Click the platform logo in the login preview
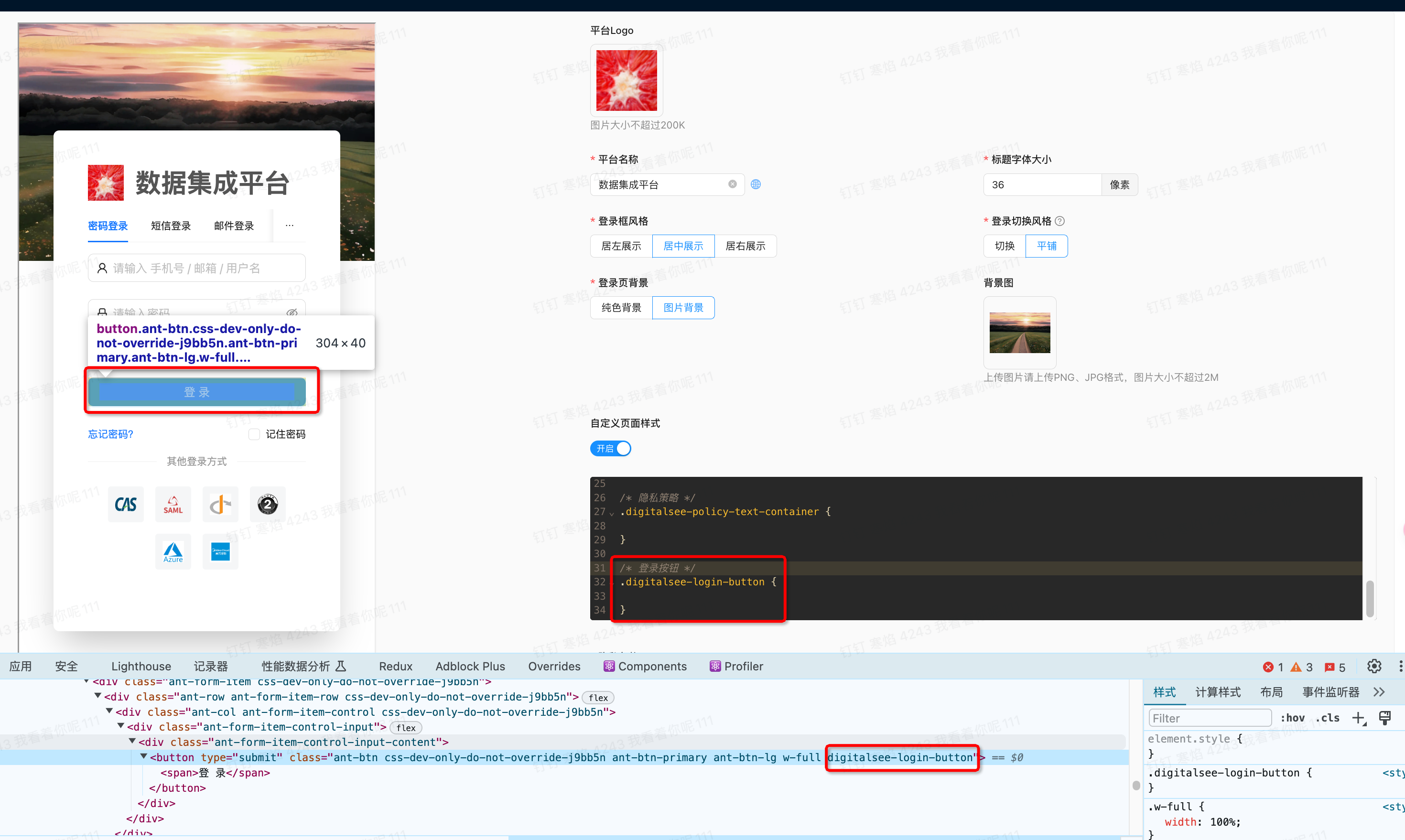The height and width of the screenshot is (840, 1405). [106, 183]
